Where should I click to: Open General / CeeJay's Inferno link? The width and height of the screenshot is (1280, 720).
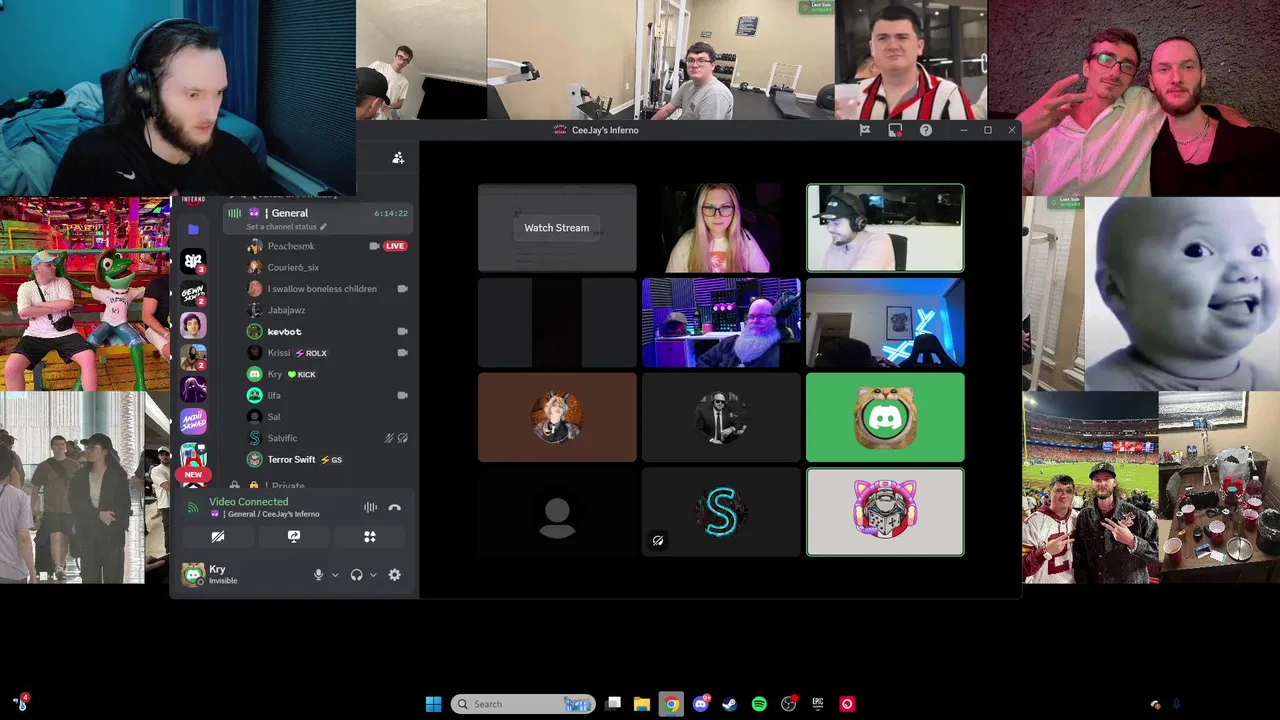pos(264,514)
